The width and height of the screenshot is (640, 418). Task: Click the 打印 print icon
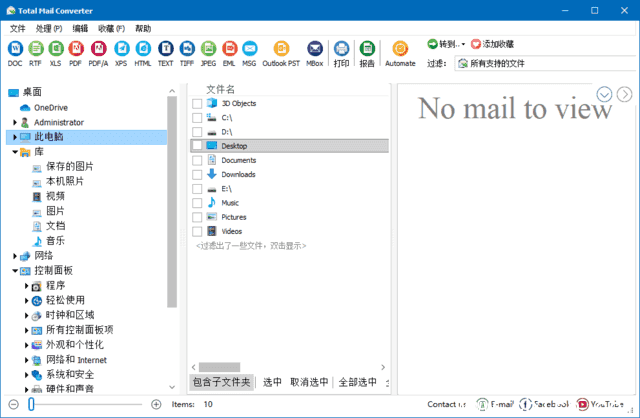(341, 53)
